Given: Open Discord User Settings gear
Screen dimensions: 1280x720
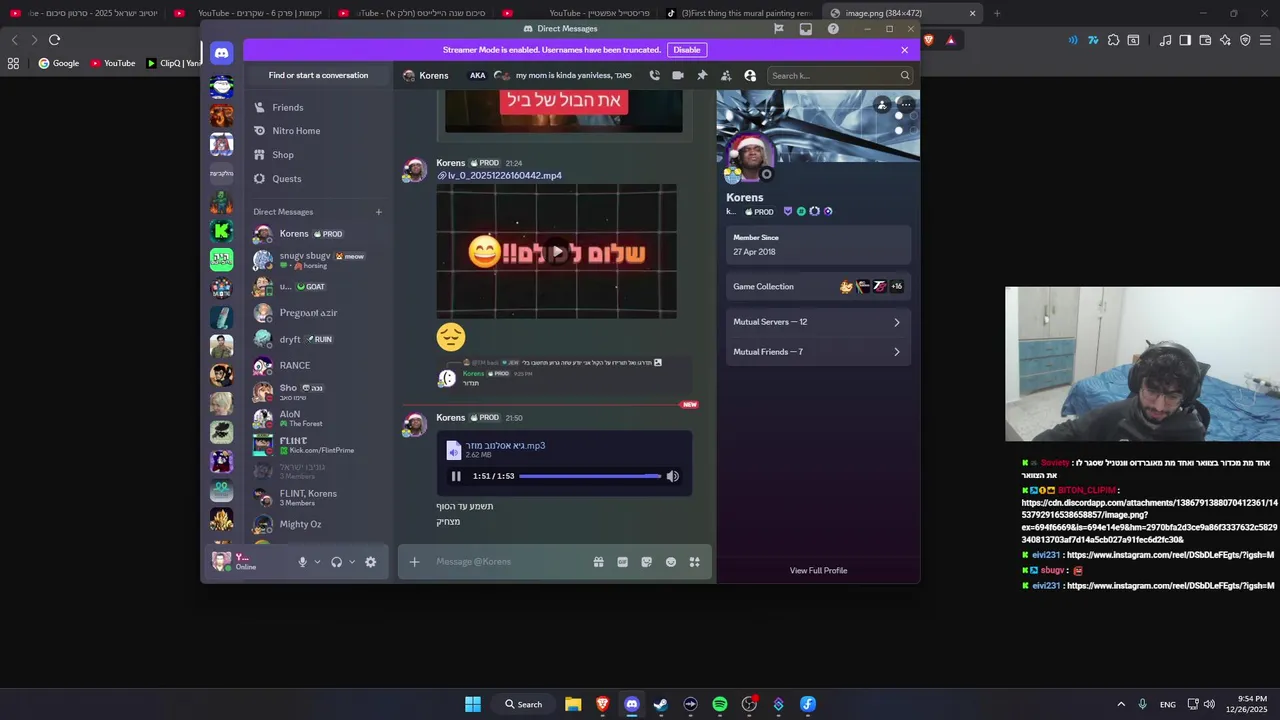Looking at the screenshot, I should click(371, 562).
